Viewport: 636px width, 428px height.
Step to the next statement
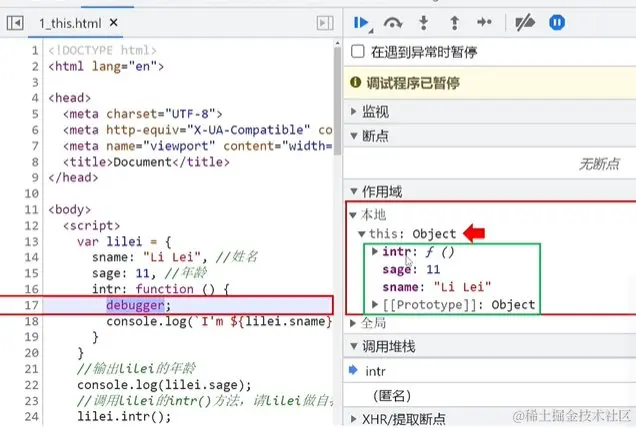tap(484, 22)
